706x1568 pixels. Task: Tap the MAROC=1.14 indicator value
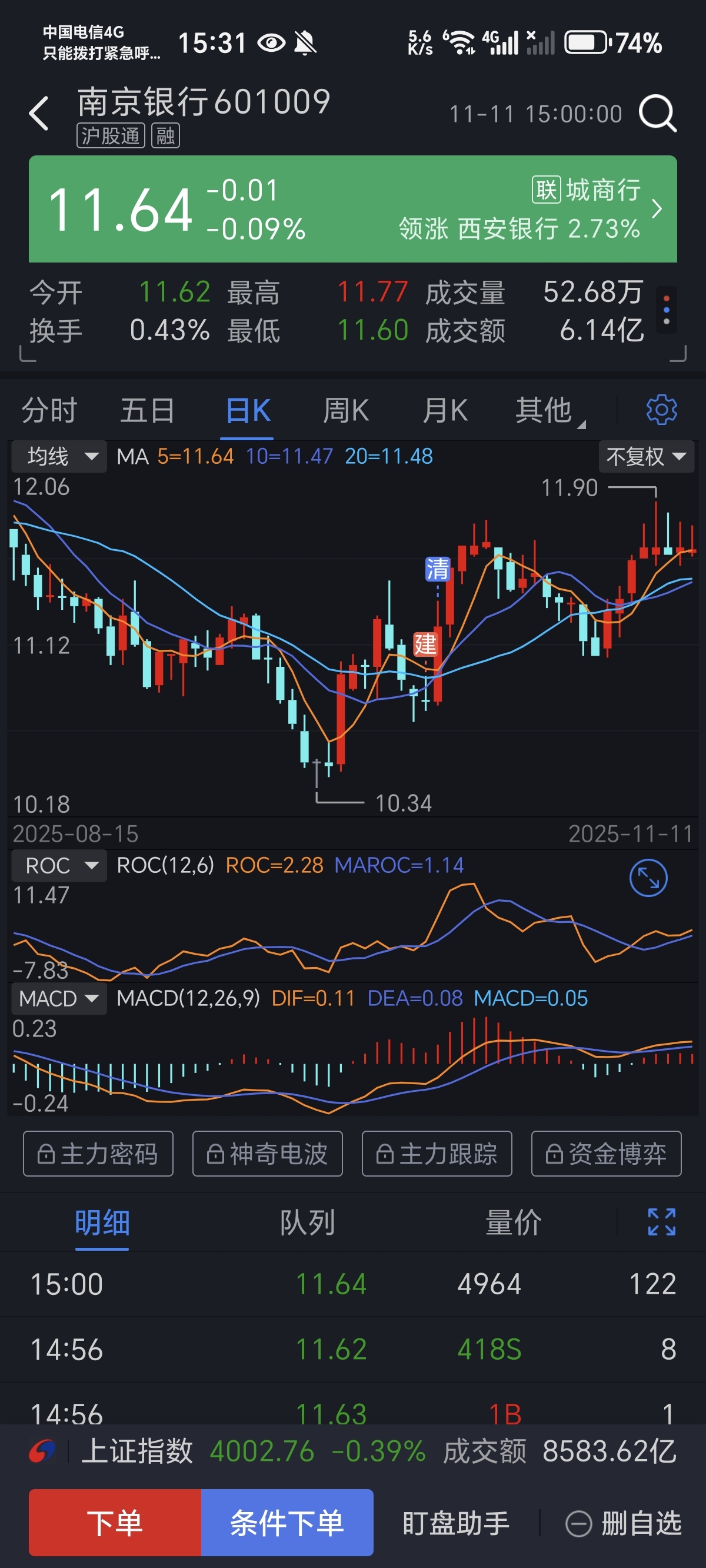tap(399, 866)
